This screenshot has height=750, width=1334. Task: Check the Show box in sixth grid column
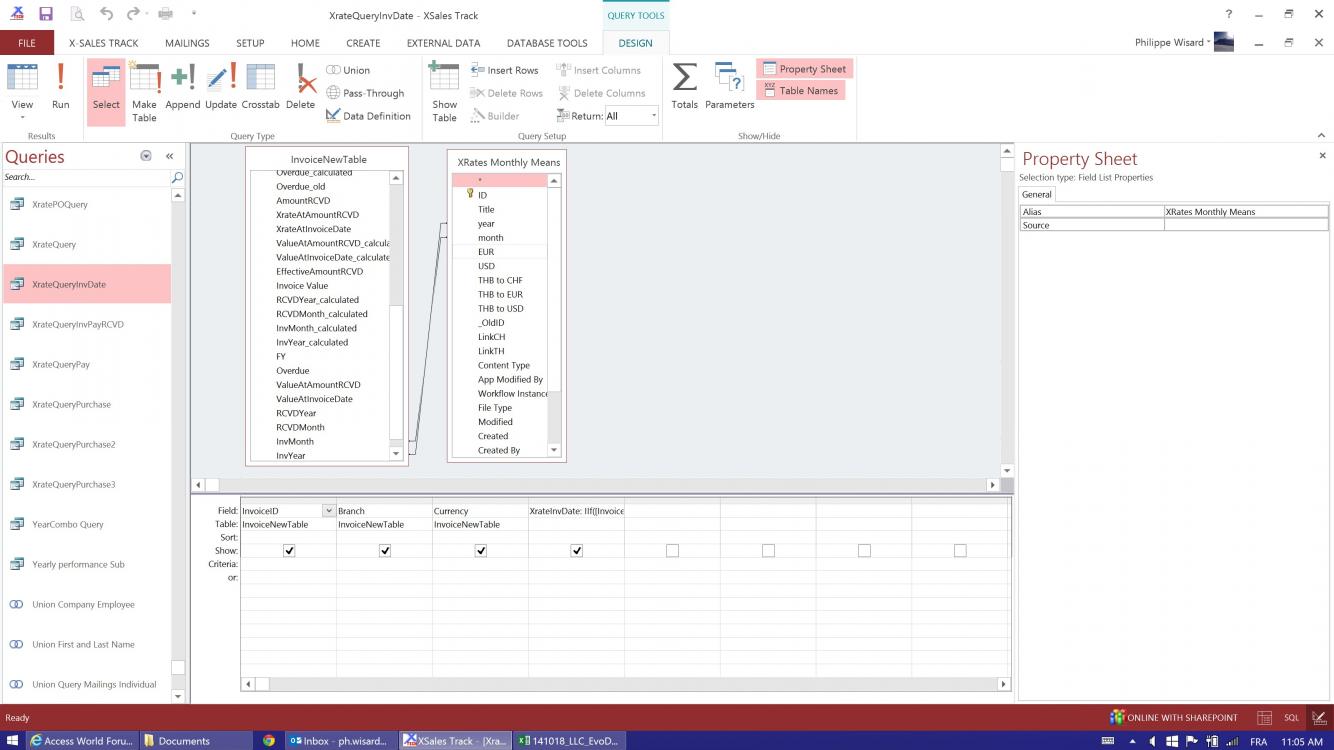coord(768,550)
